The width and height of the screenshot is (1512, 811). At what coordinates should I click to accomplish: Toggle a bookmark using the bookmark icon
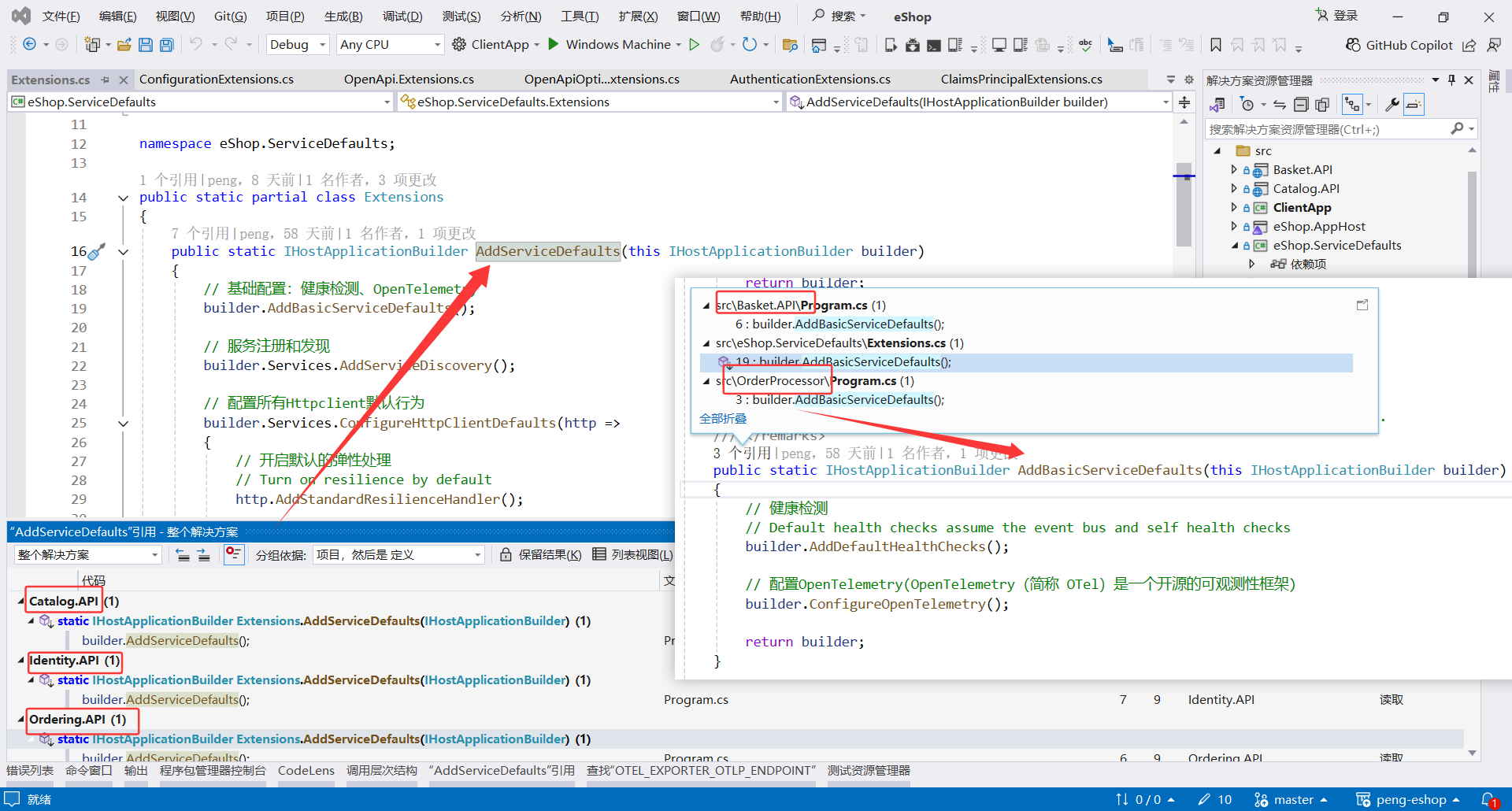[1216, 45]
